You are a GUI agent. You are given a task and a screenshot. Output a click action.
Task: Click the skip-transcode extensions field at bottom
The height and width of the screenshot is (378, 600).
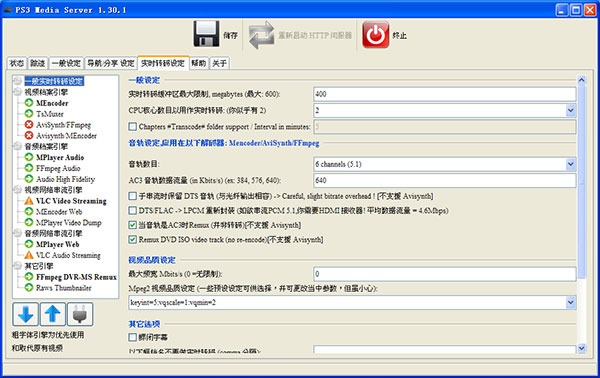coord(445,349)
